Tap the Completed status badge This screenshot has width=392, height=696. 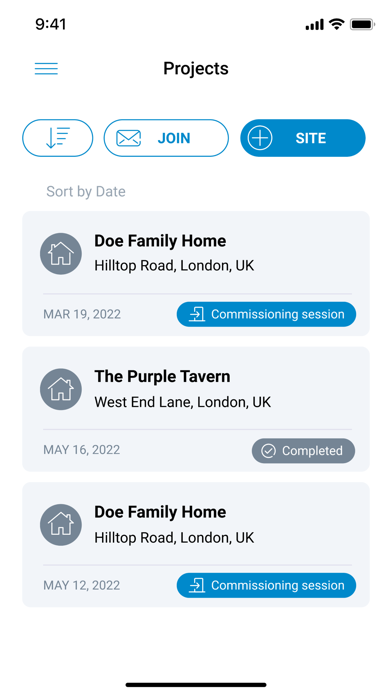tap(303, 451)
